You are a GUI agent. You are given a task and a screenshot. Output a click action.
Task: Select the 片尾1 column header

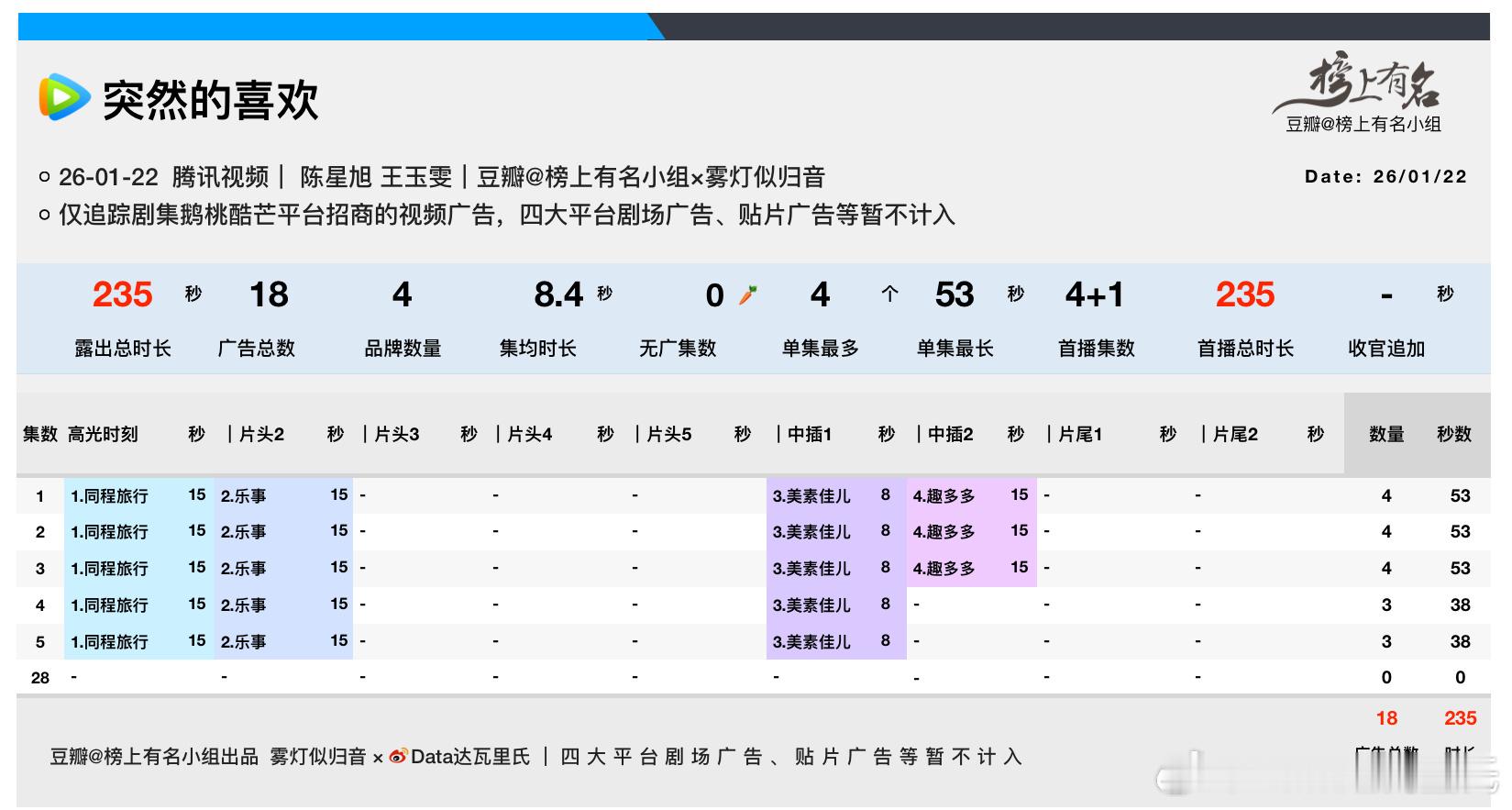(1080, 434)
